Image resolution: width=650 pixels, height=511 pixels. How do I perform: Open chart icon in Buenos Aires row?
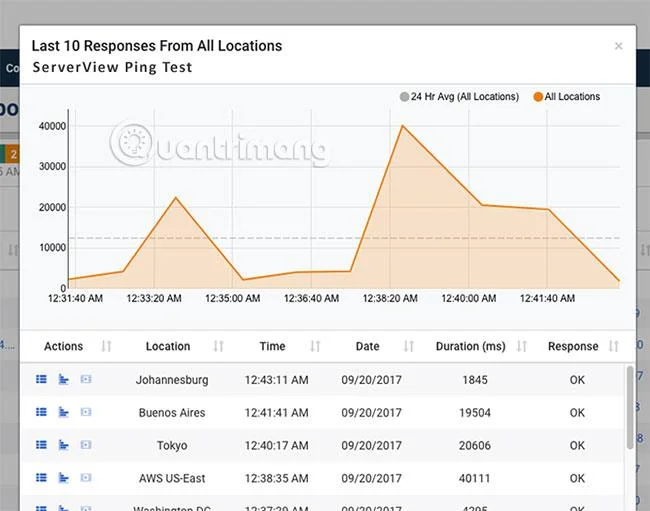tap(63, 412)
